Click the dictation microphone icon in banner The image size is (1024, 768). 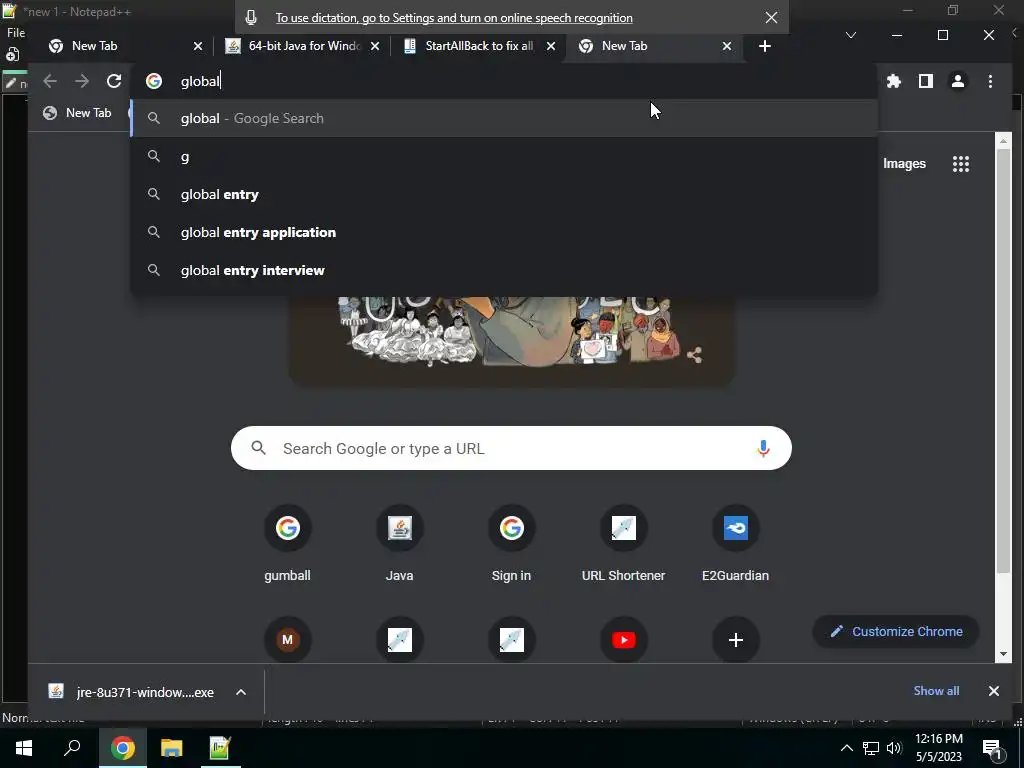251,18
